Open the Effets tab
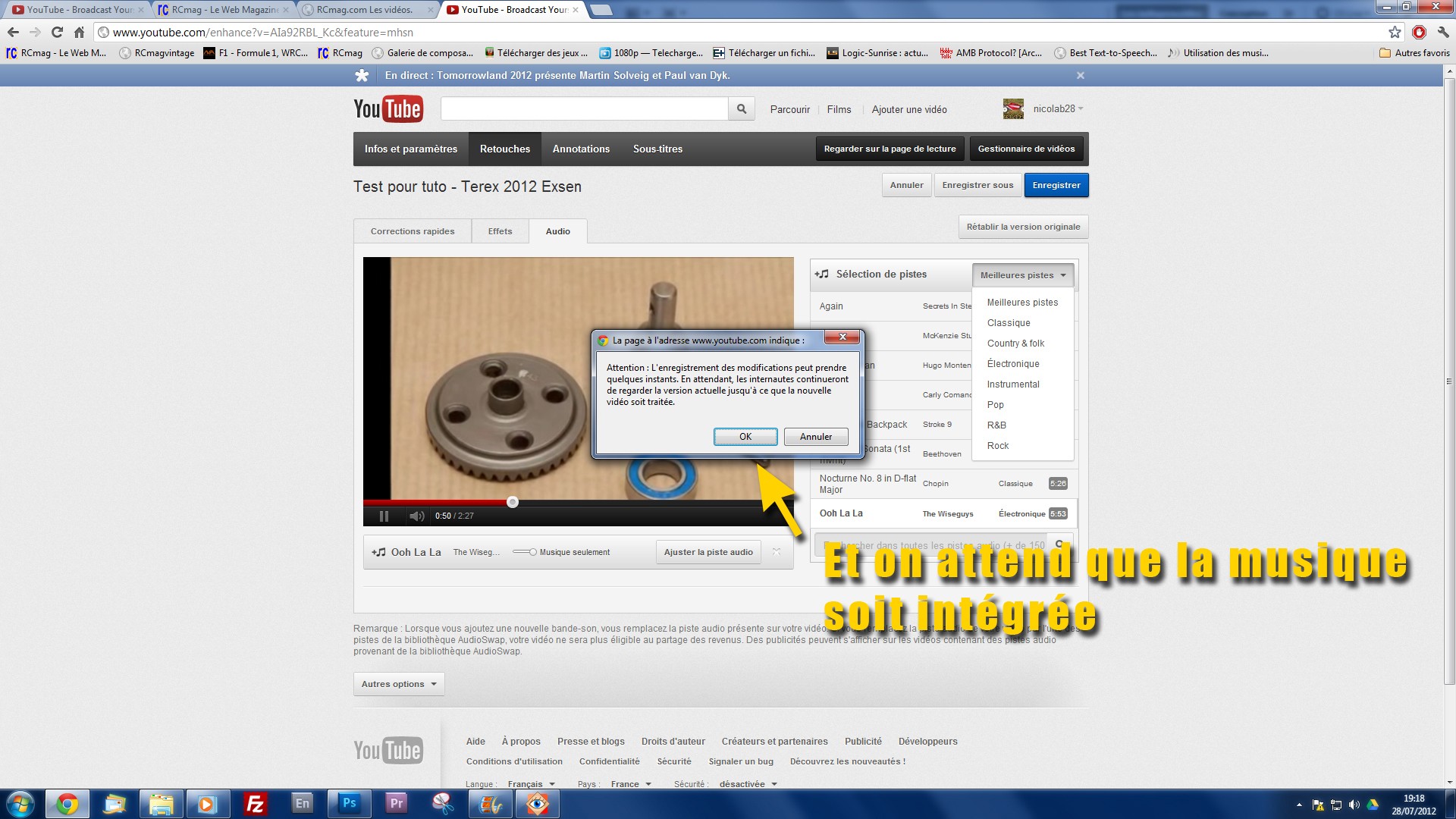 [500, 231]
